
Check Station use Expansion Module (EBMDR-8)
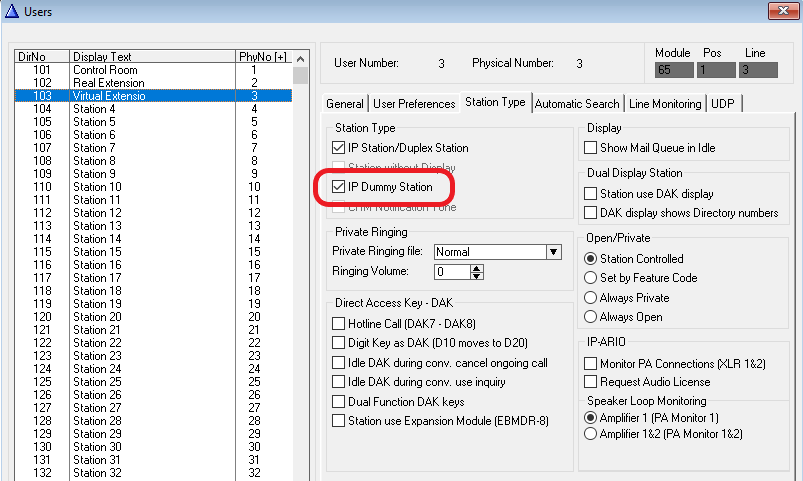[x=338, y=421]
